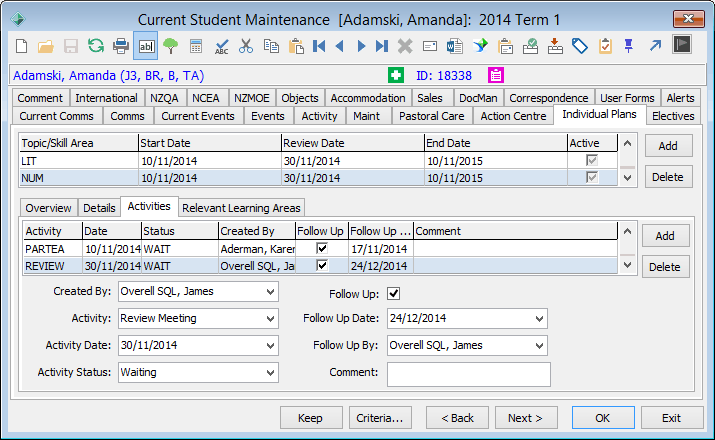Uncheck the Follow Up checkbox in the form

394,294
